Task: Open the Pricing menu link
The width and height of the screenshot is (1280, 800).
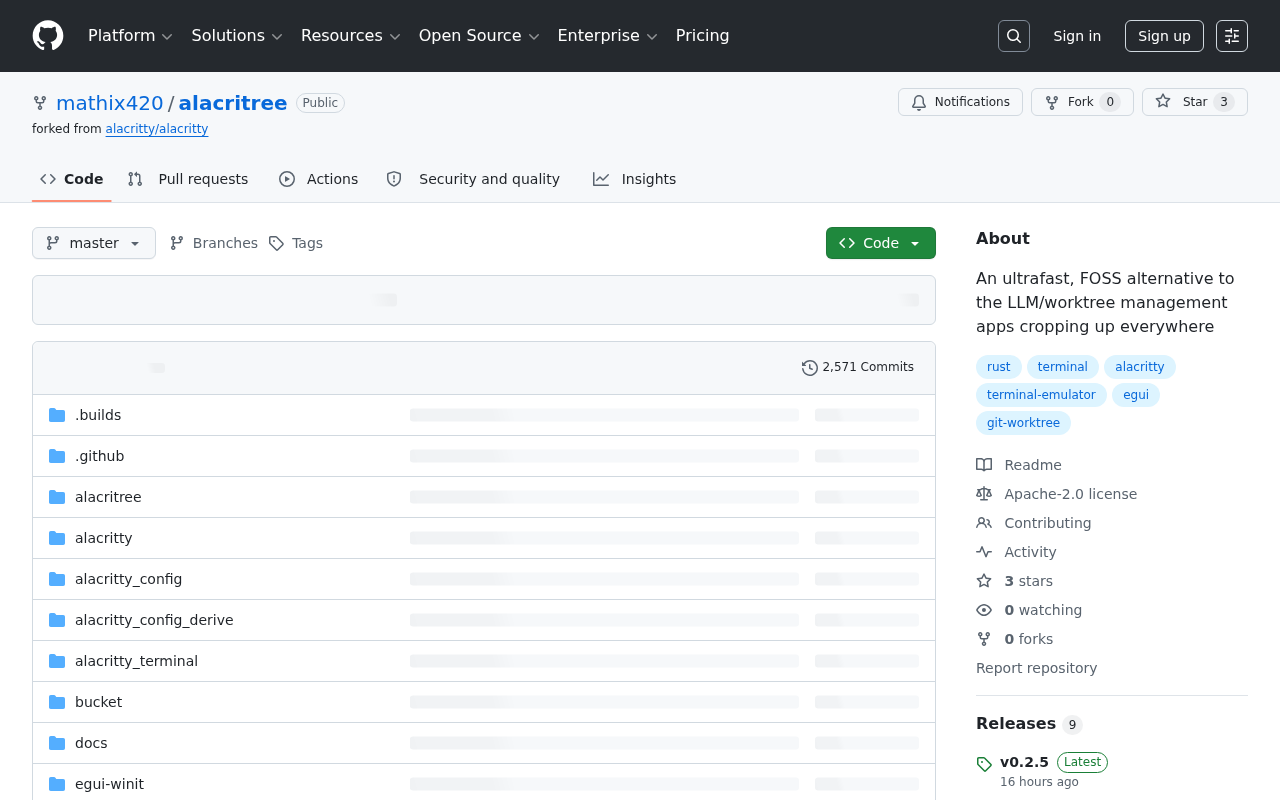Action: 703,36
